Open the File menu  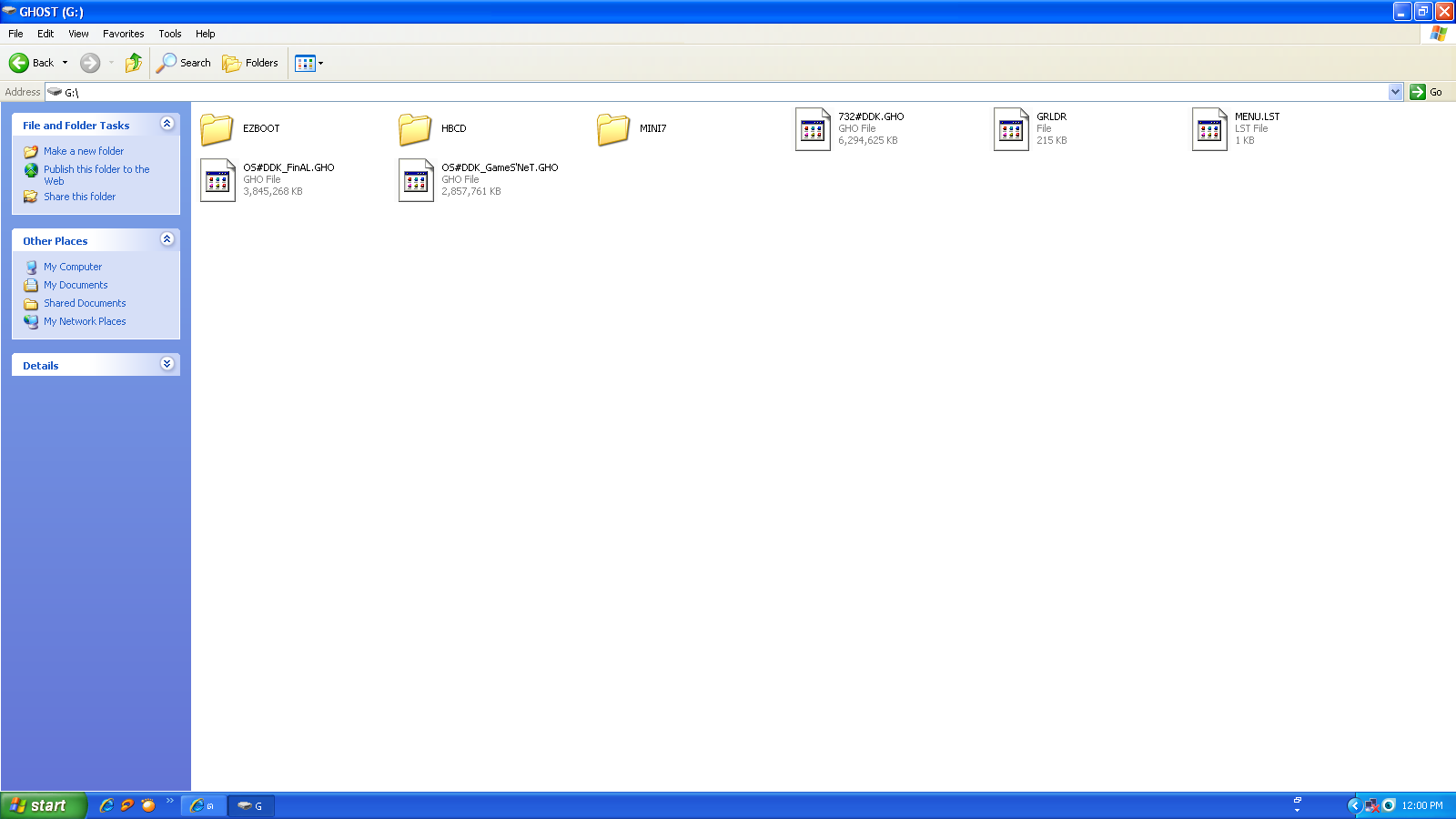click(15, 34)
